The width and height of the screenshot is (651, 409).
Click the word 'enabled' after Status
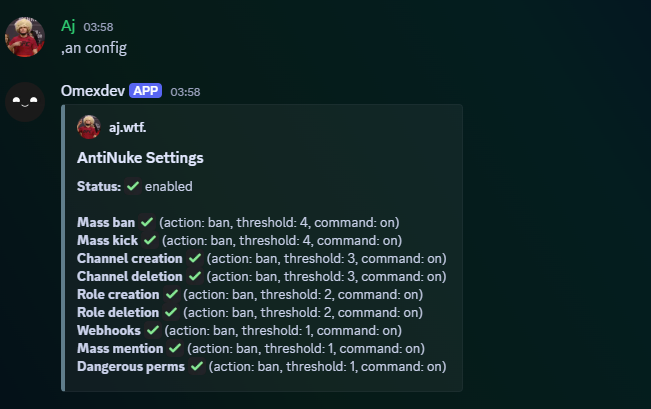tap(169, 186)
